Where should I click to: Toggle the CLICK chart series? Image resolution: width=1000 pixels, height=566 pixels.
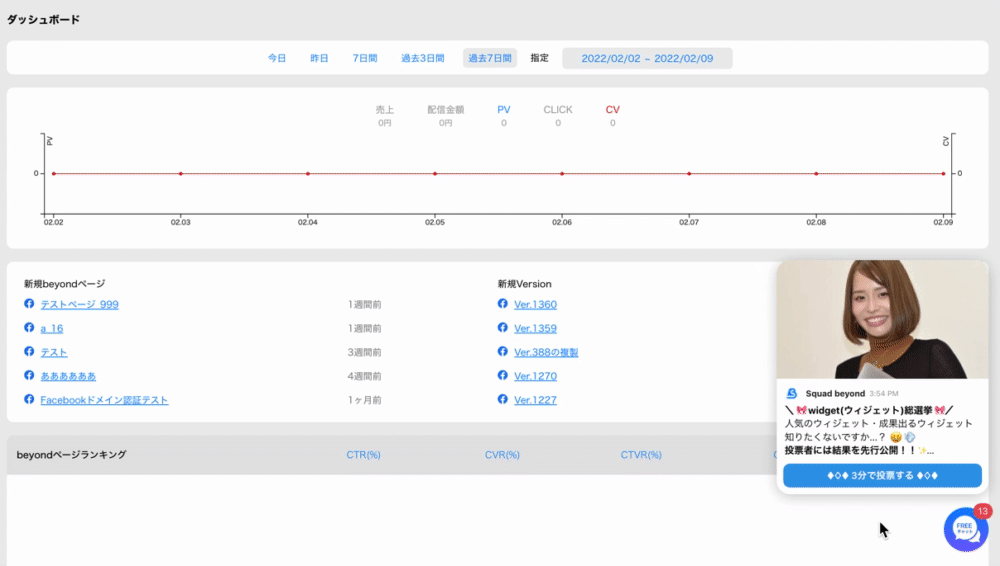coord(558,115)
